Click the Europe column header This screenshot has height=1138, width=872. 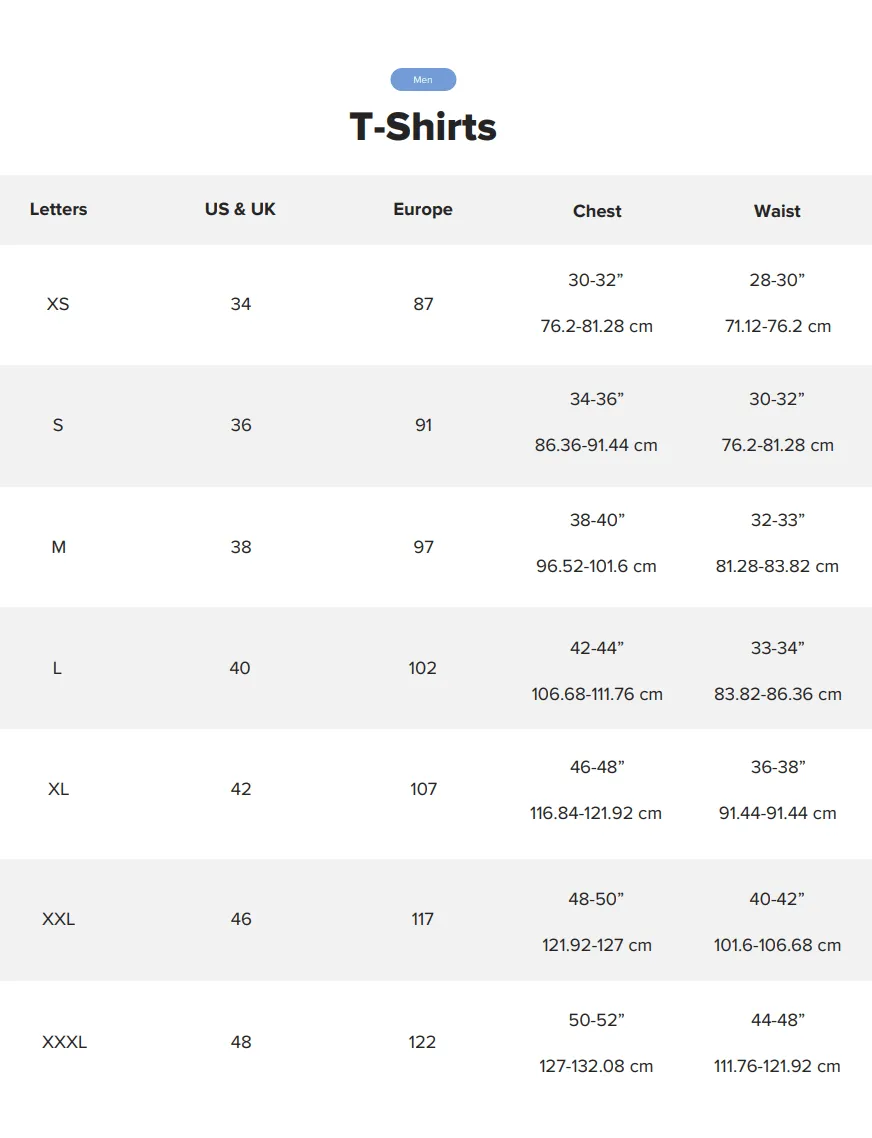click(x=423, y=209)
